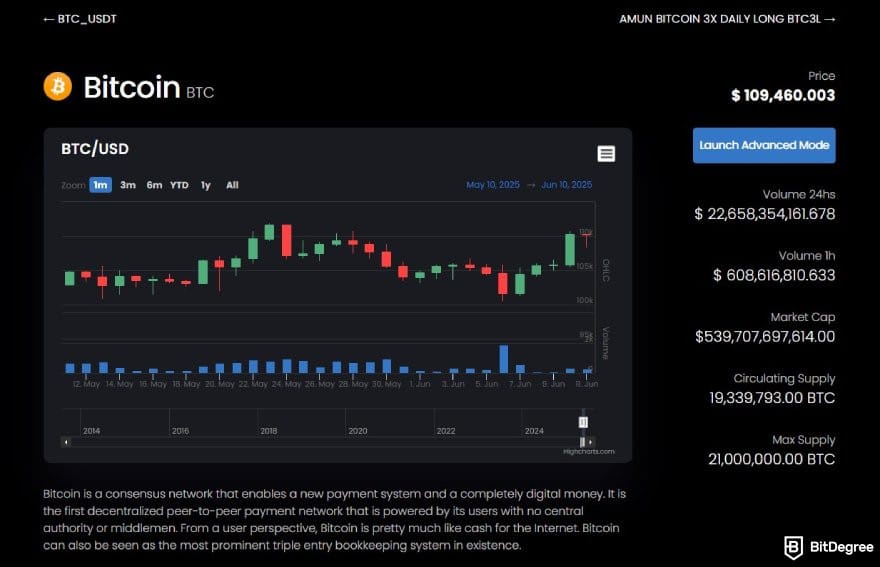The height and width of the screenshot is (567, 880).
Task: Click the orange Bitcoin logo icon
Action: coord(58,86)
